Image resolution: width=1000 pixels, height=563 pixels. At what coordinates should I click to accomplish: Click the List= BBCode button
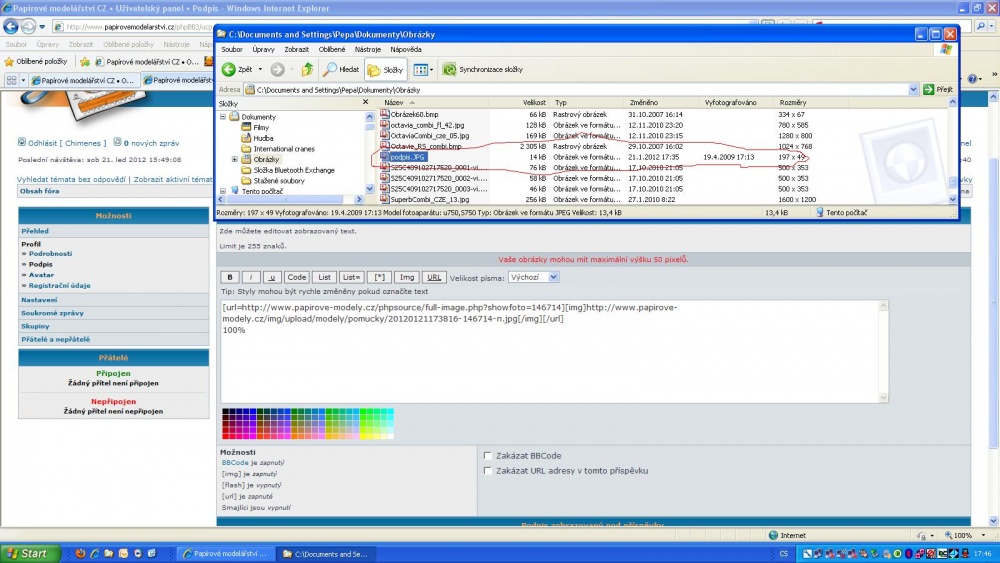[x=351, y=277]
